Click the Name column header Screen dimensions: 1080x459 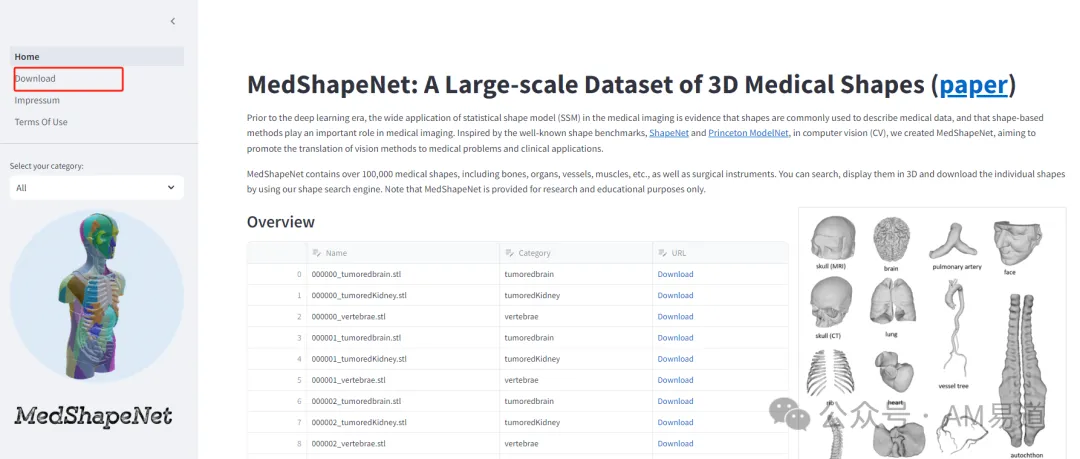(x=403, y=253)
